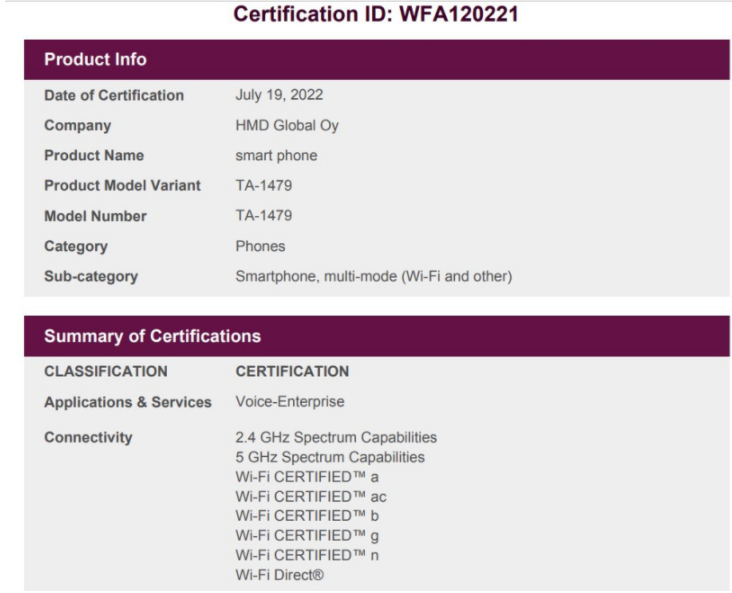Select the Wi-Fi CERTIFIED ac entry
The width and height of the screenshot is (732, 593).
[x=311, y=496]
